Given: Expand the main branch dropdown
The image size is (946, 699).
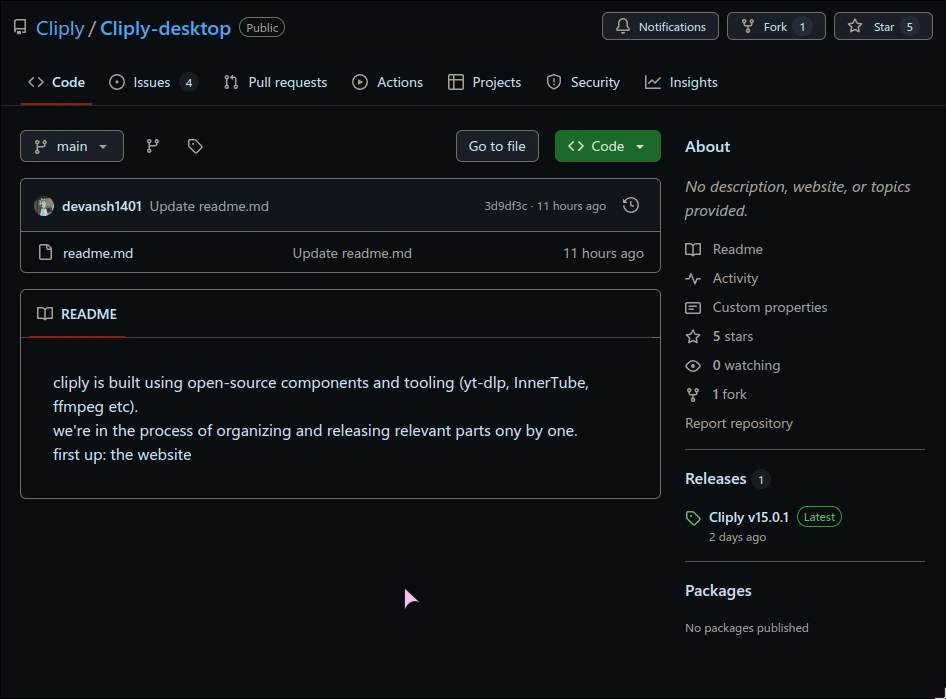Looking at the screenshot, I should (x=72, y=146).
